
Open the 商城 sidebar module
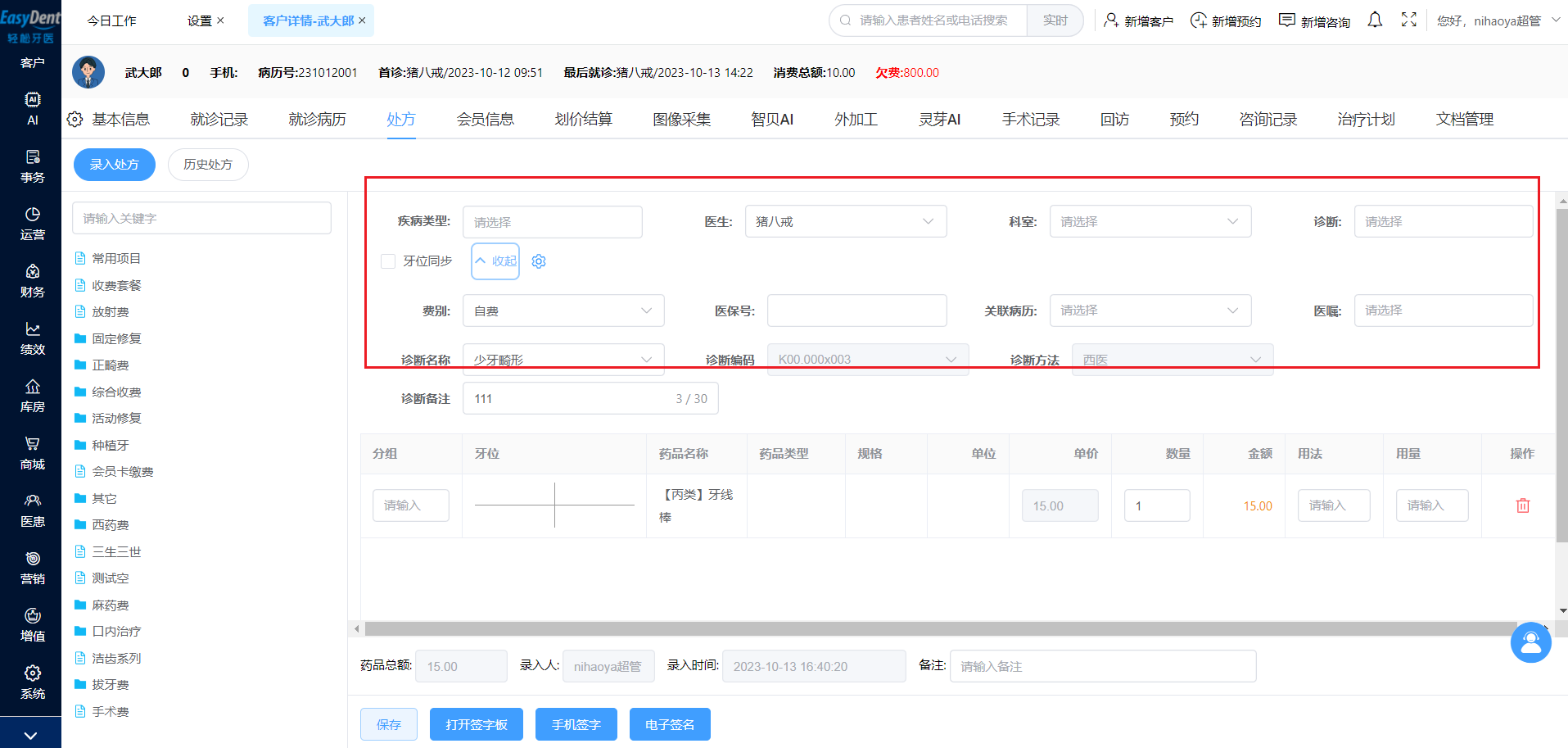32,453
